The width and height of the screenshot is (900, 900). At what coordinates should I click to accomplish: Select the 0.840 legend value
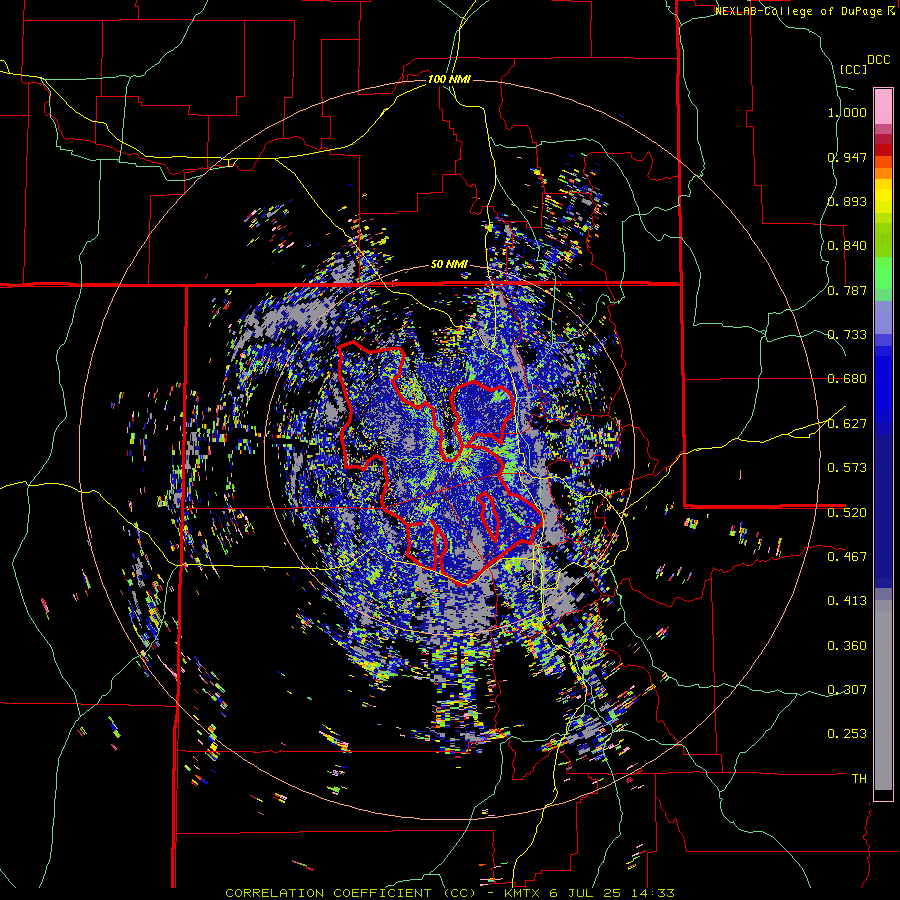click(847, 246)
